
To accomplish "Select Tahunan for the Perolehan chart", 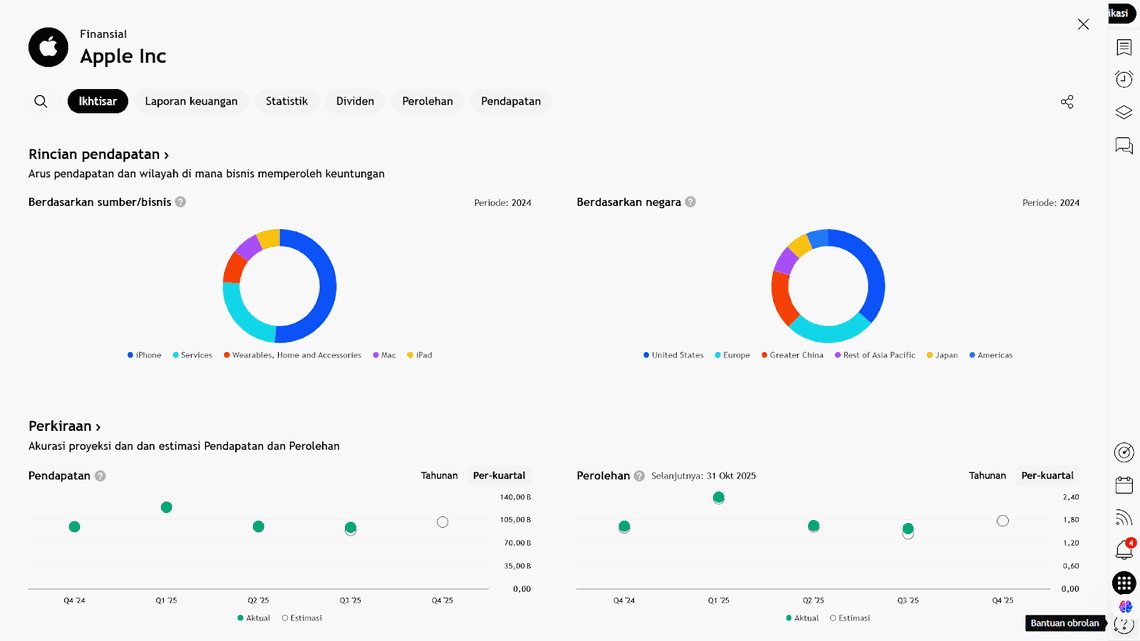I will 987,476.
